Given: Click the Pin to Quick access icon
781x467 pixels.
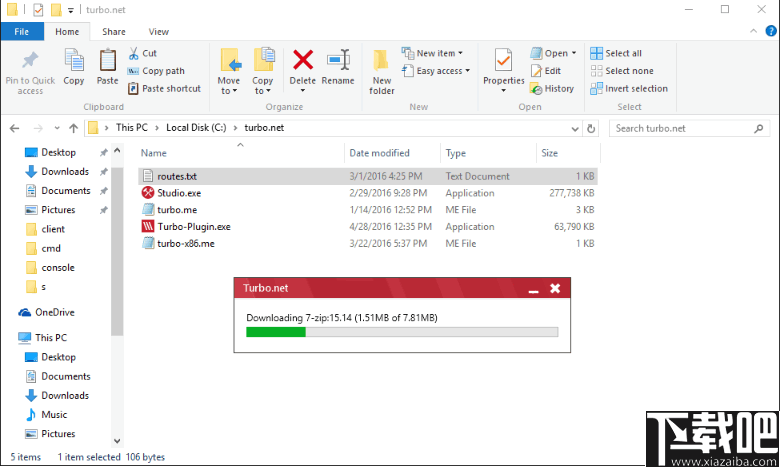Looking at the screenshot, I should click(x=30, y=61).
